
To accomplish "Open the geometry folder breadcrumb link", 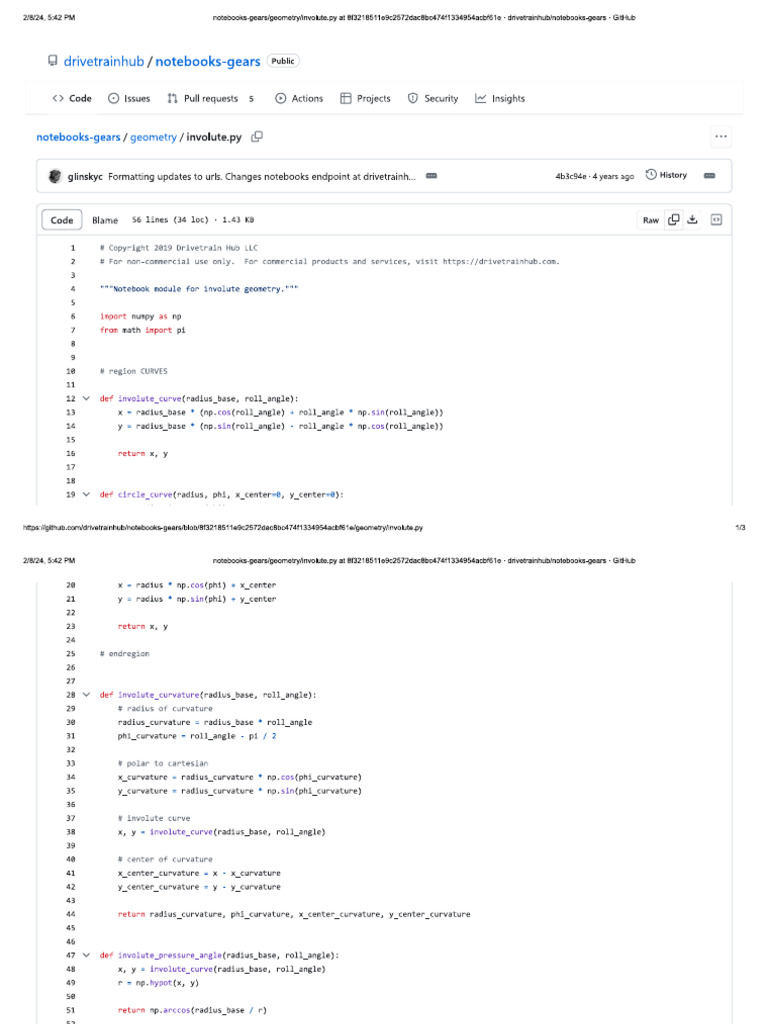I will pos(153,137).
